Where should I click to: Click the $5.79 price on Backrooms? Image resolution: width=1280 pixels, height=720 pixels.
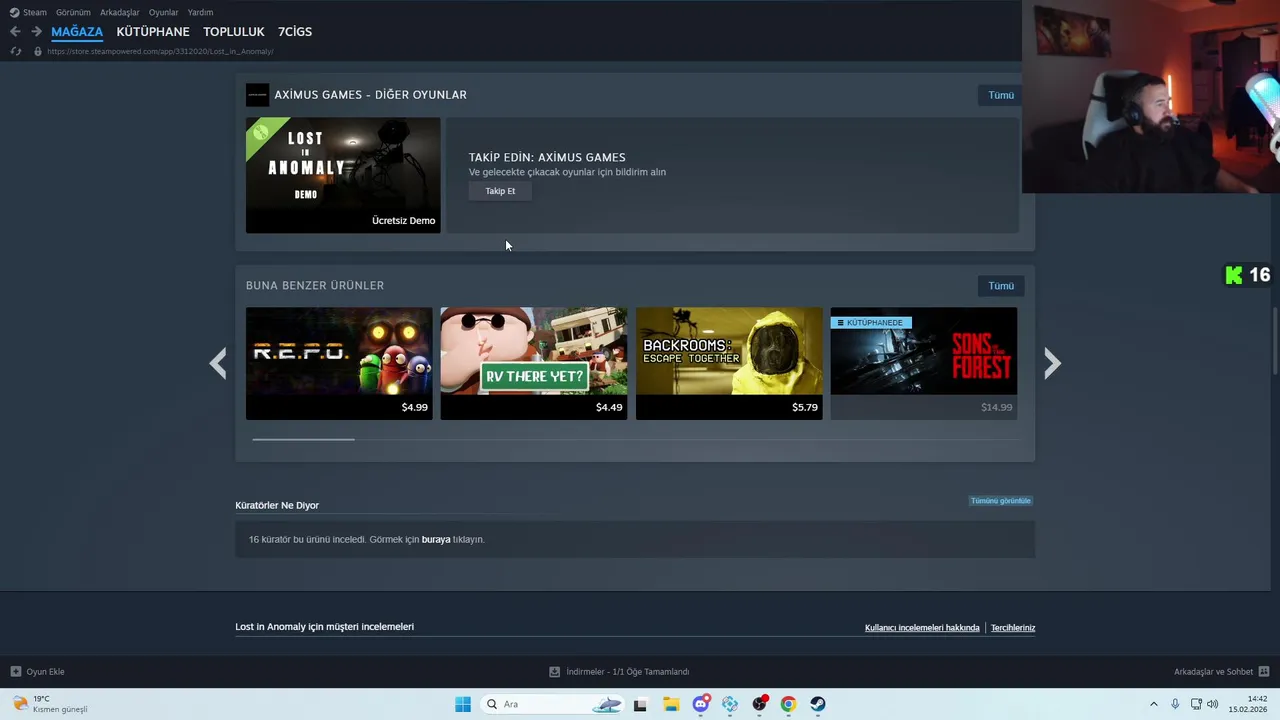(x=805, y=407)
